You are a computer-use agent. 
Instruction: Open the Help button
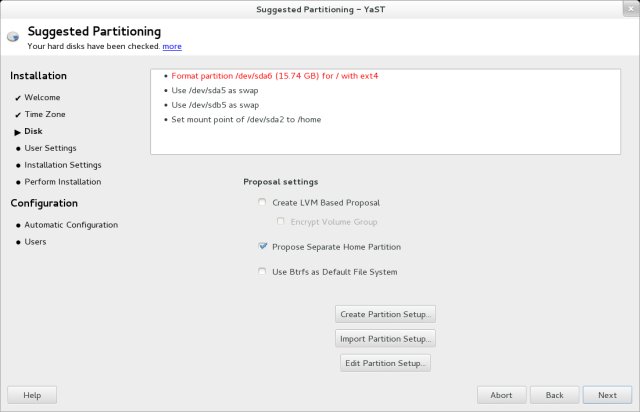tap(32, 395)
